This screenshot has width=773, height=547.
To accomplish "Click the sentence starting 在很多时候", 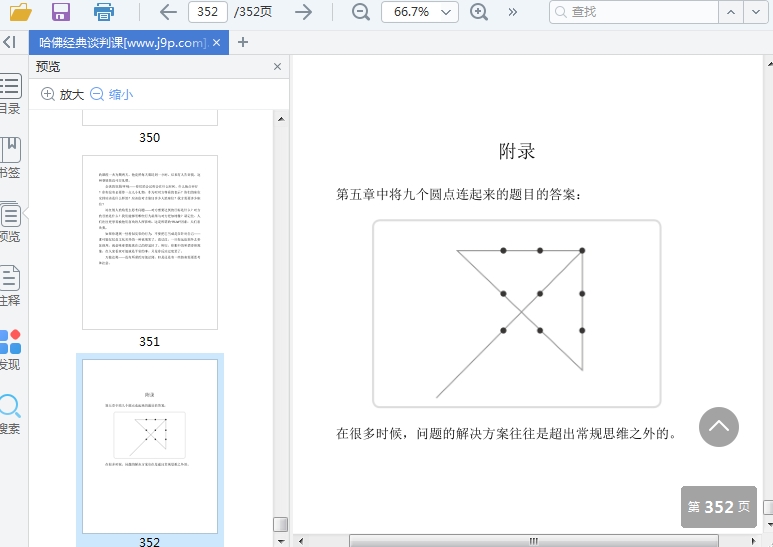I will pyautogui.click(x=506, y=433).
